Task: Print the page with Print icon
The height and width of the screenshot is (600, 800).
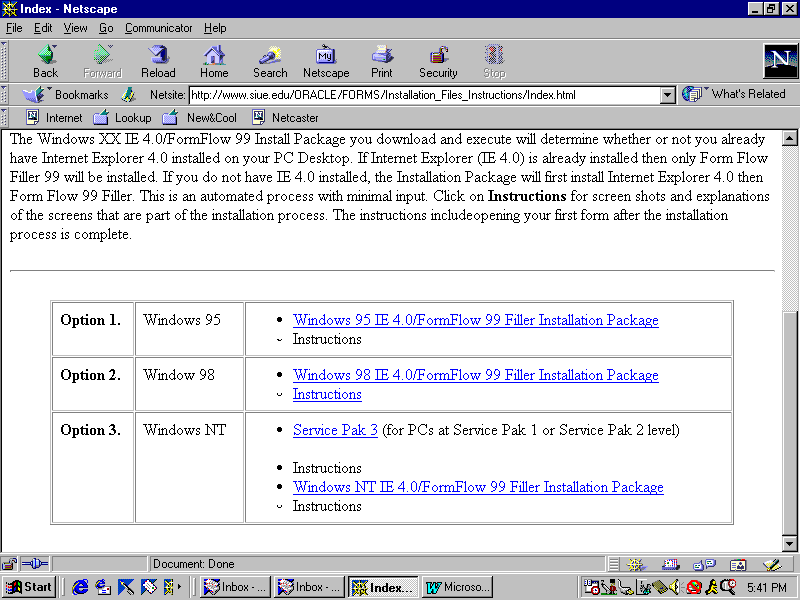Action: point(382,60)
